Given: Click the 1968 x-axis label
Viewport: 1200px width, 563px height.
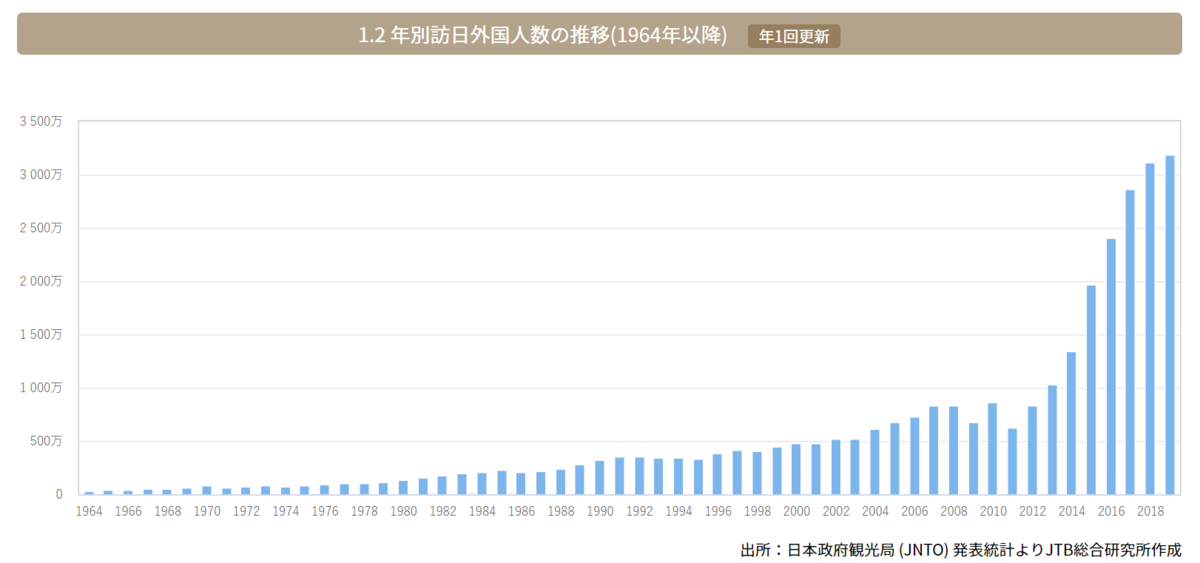Looking at the screenshot, I should [168, 511].
